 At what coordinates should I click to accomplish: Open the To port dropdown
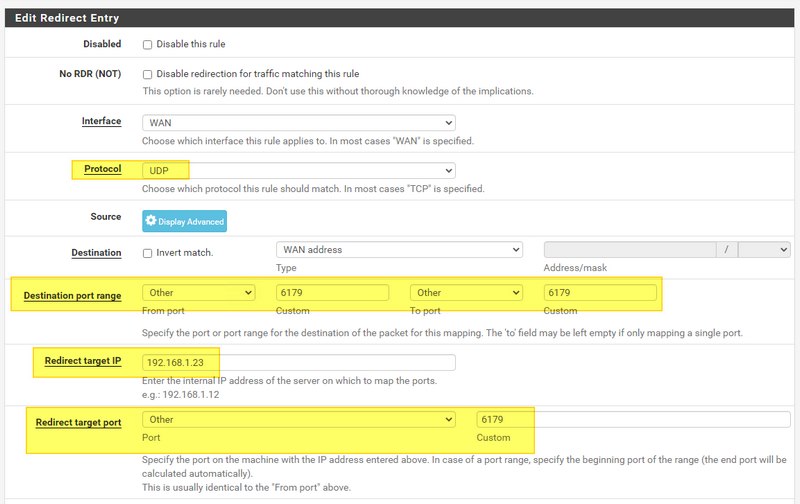(466, 293)
